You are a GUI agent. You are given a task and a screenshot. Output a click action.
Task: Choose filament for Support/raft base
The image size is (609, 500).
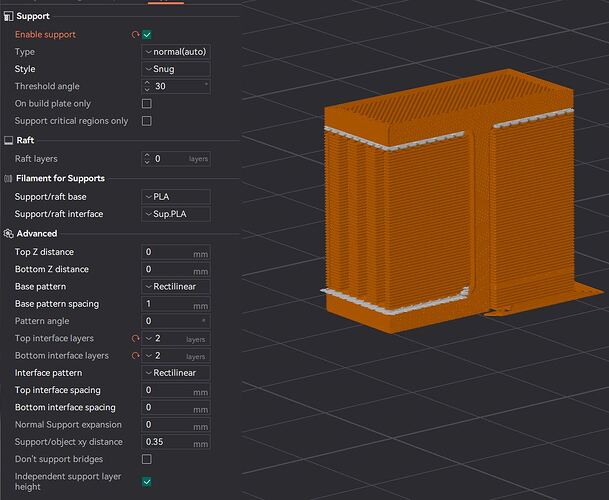tap(176, 197)
